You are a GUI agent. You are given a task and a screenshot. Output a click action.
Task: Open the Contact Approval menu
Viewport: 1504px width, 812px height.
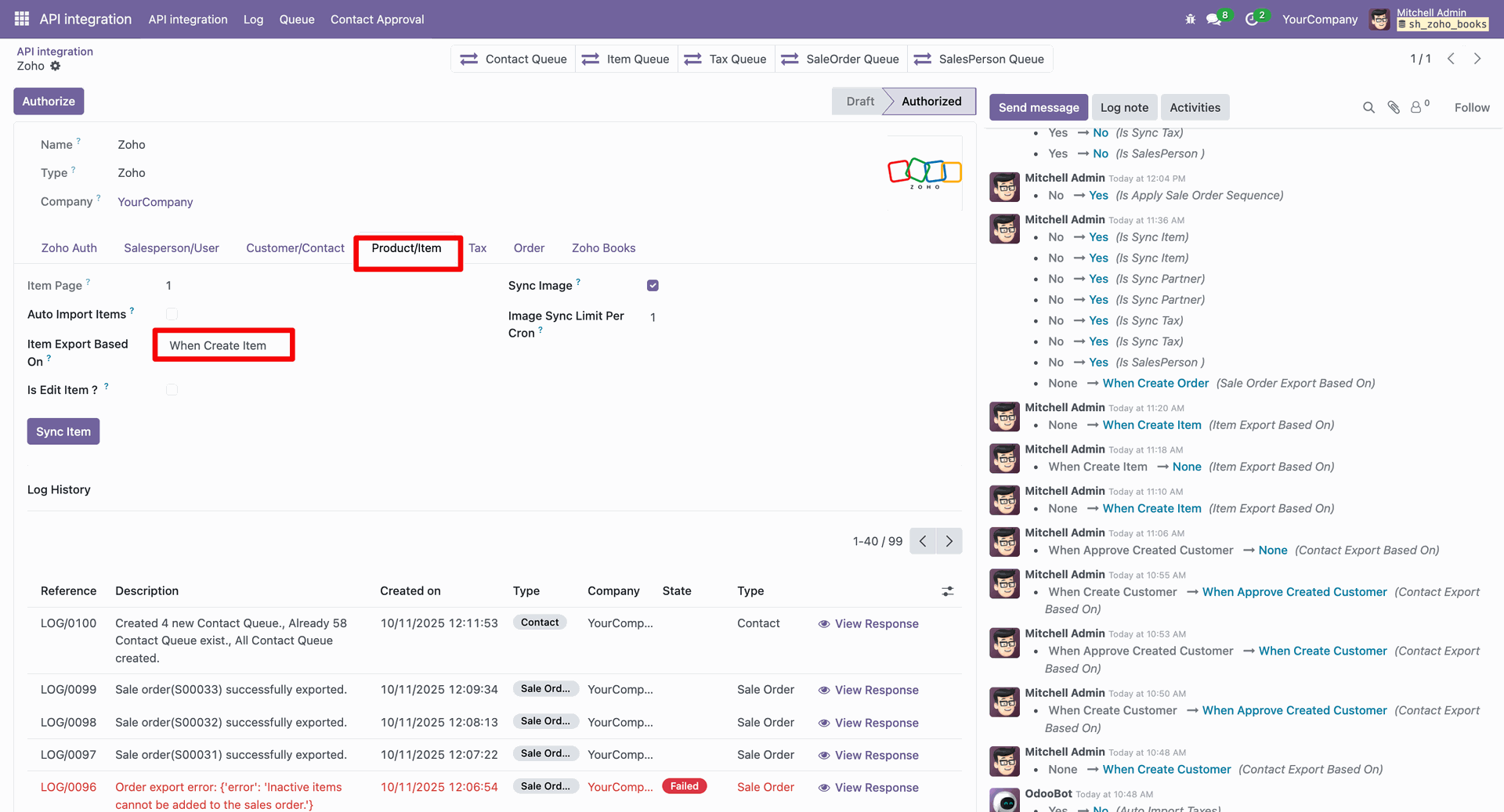(378, 19)
